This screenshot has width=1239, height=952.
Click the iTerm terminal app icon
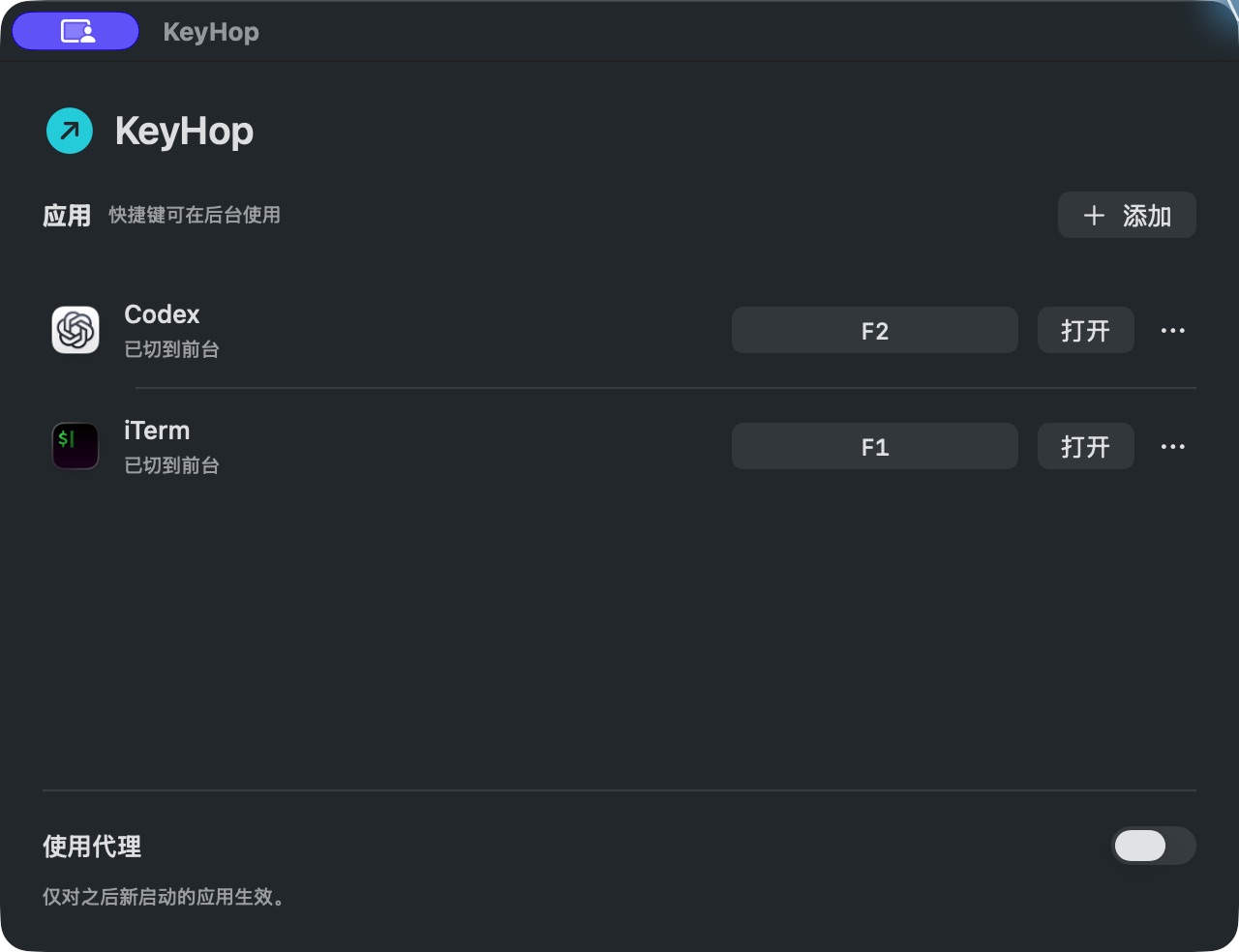(76, 446)
